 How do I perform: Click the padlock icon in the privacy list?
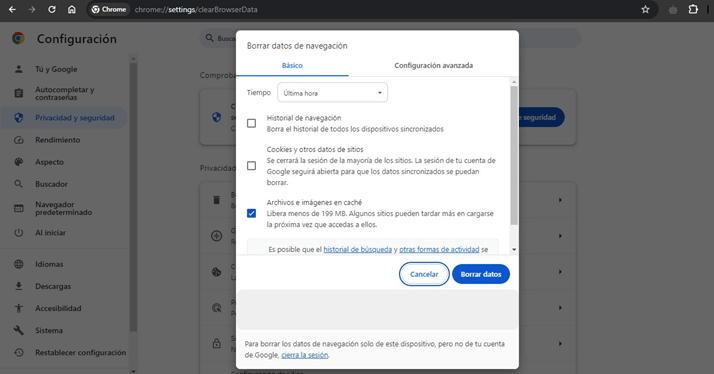click(x=216, y=343)
